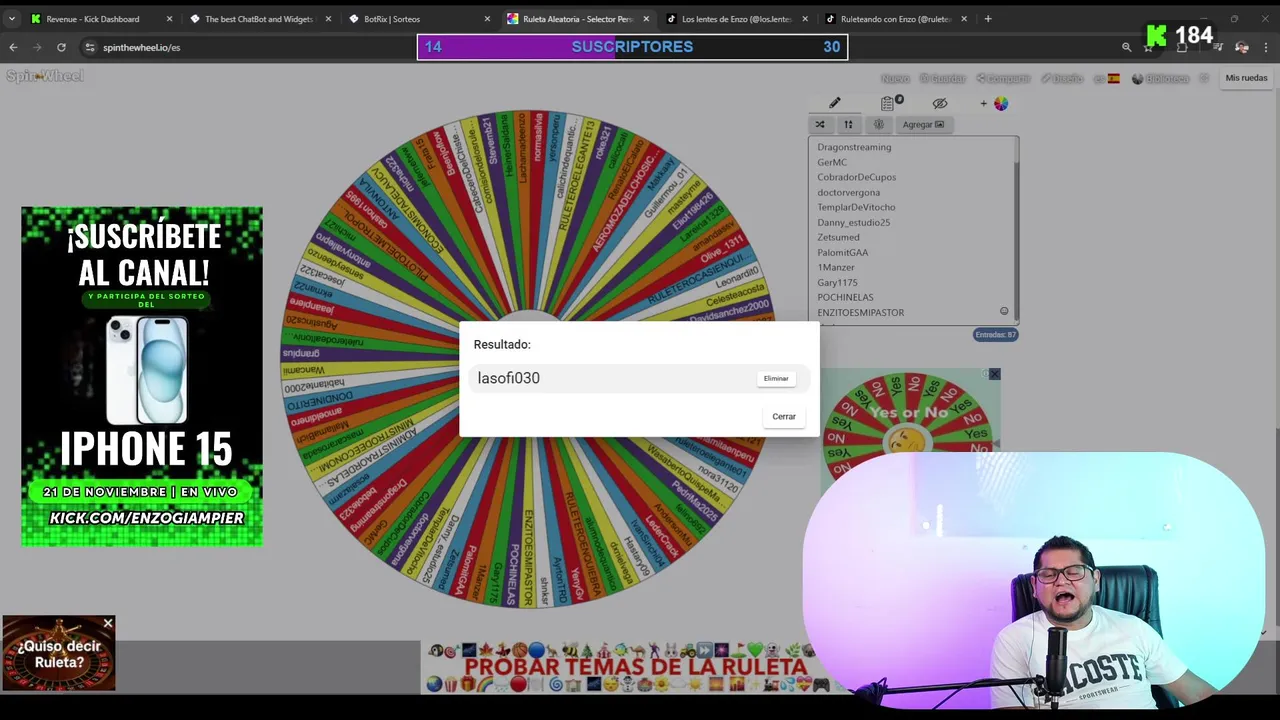Click entry TemplarDeVitocho in the list
The height and width of the screenshot is (720, 1280).
tap(856, 207)
